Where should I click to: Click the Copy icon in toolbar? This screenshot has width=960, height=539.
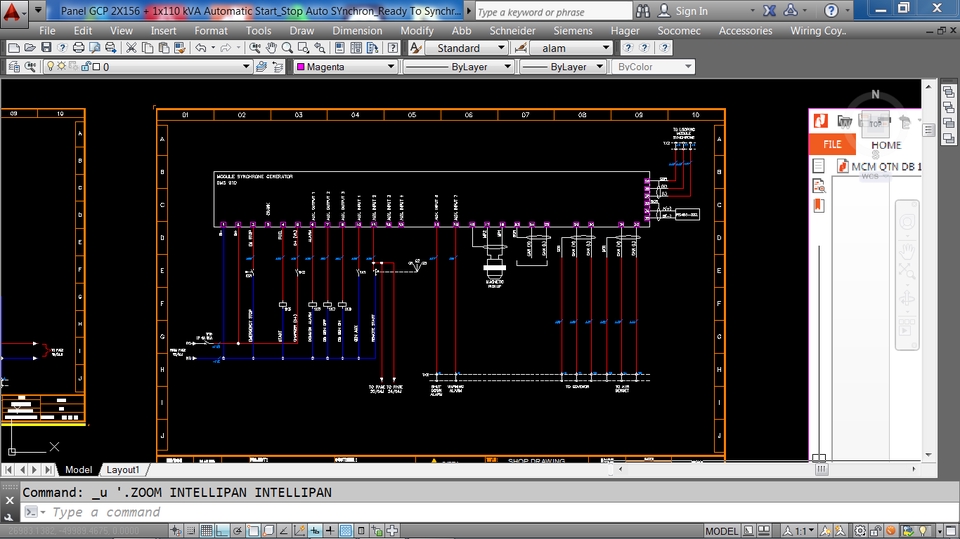pyautogui.click(x=147, y=48)
